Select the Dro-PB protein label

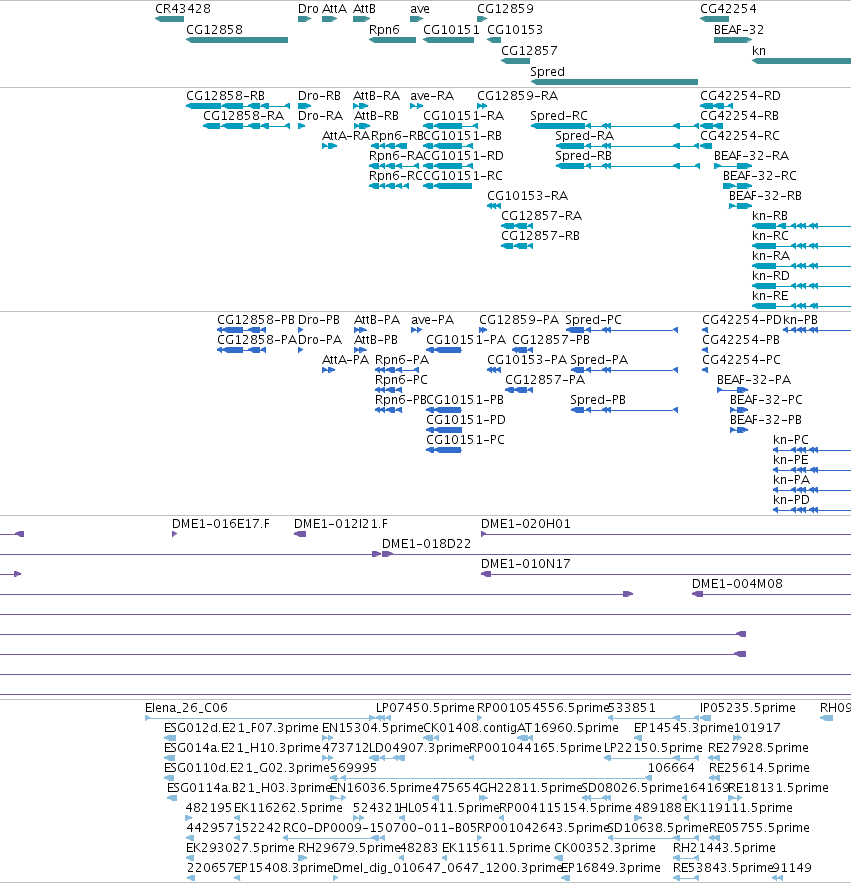319,320
